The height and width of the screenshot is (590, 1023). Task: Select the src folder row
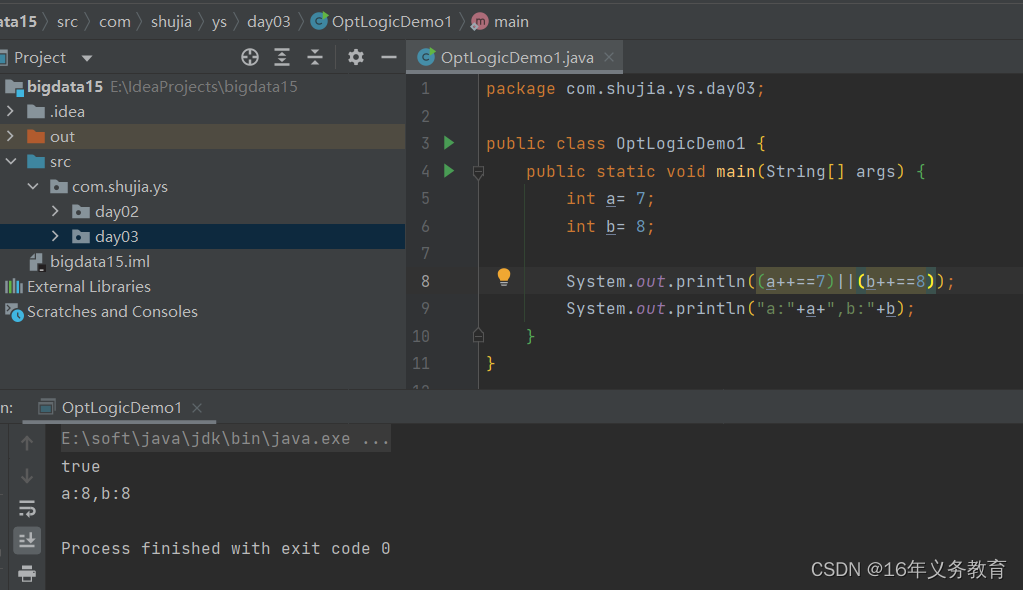tap(202, 161)
